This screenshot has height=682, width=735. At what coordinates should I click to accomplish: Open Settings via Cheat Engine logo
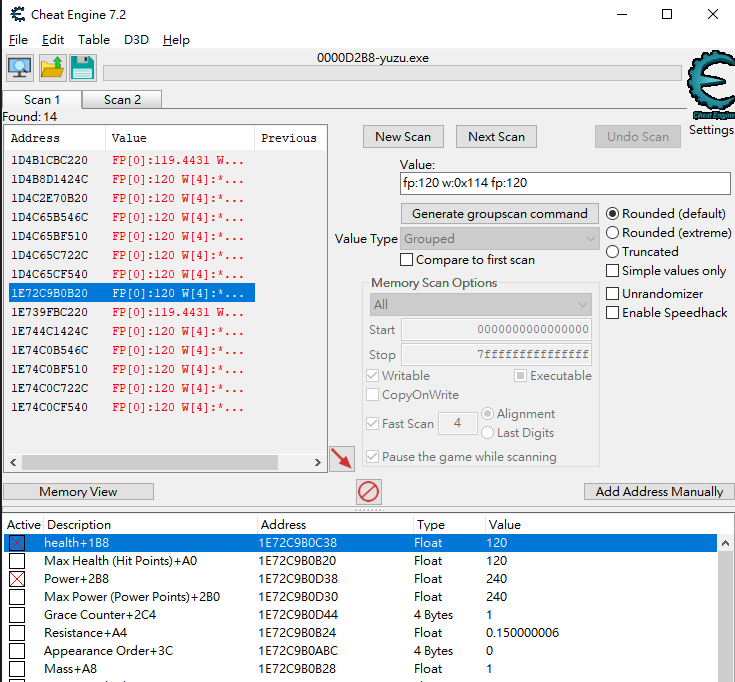pos(711,84)
